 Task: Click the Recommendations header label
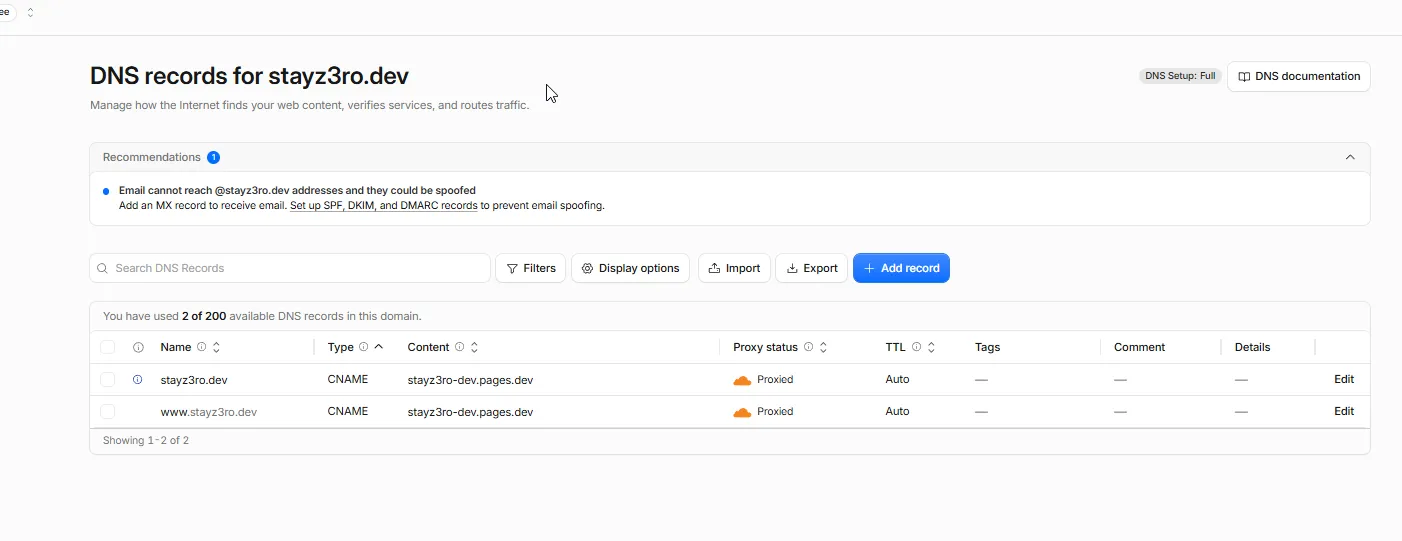point(152,157)
